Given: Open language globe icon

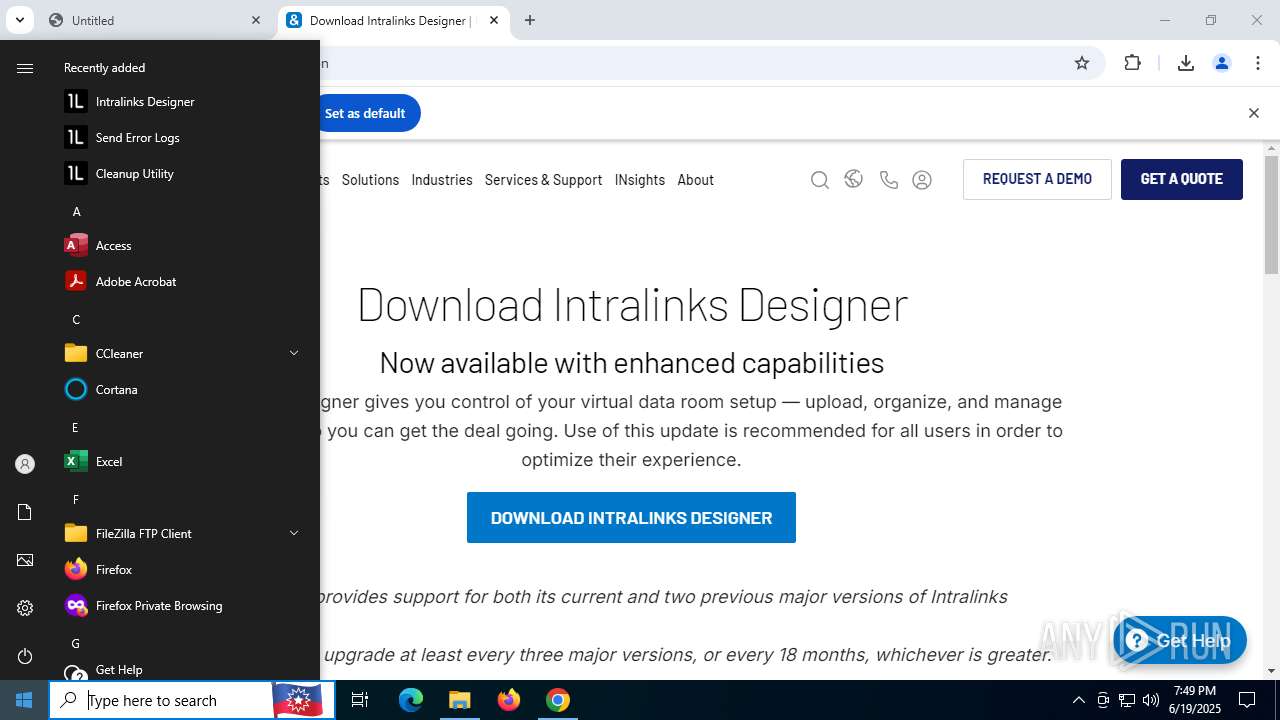Looking at the screenshot, I should pos(853,179).
